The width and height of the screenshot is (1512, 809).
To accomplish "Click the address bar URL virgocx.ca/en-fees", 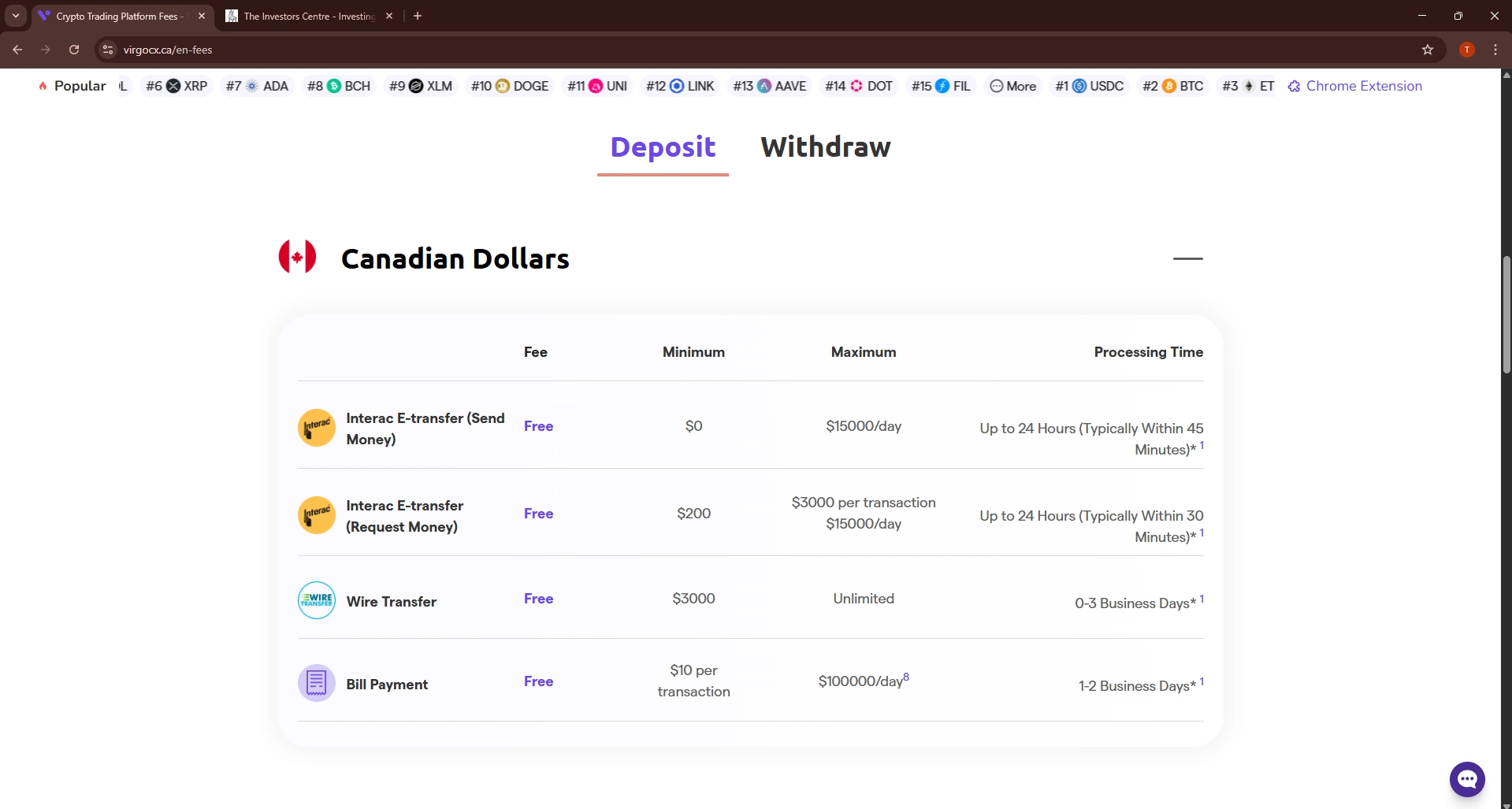I will [168, 50].
